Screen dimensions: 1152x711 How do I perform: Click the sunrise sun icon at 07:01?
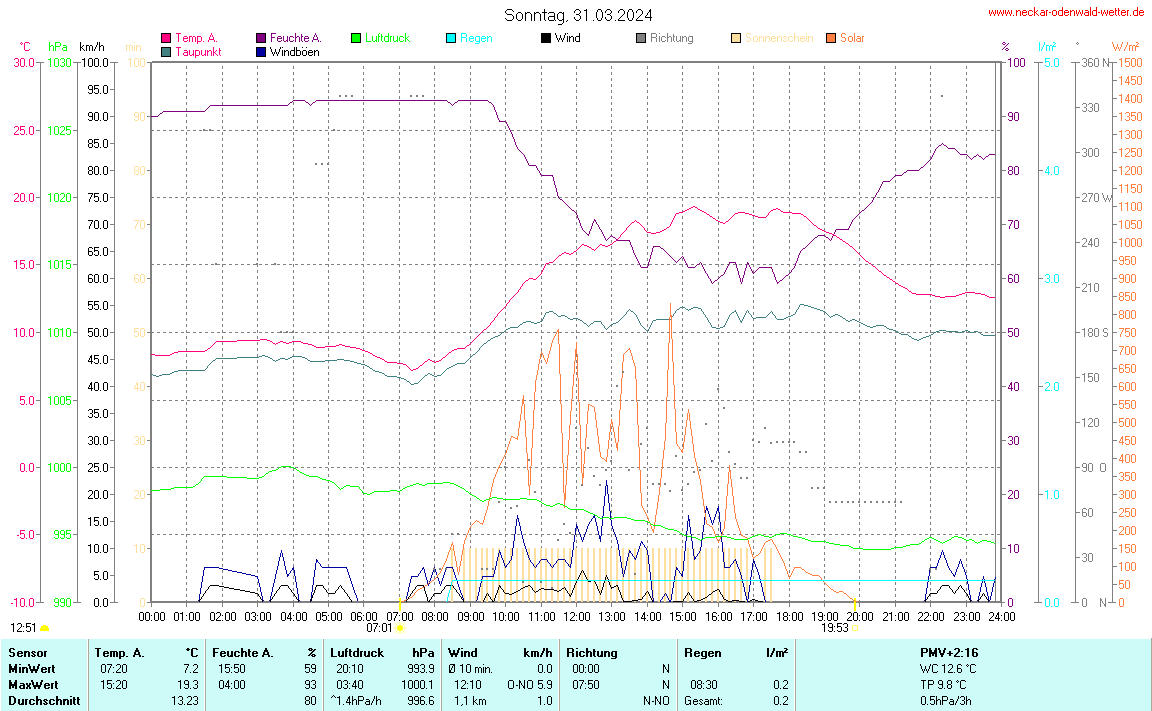tap(400, 628)
